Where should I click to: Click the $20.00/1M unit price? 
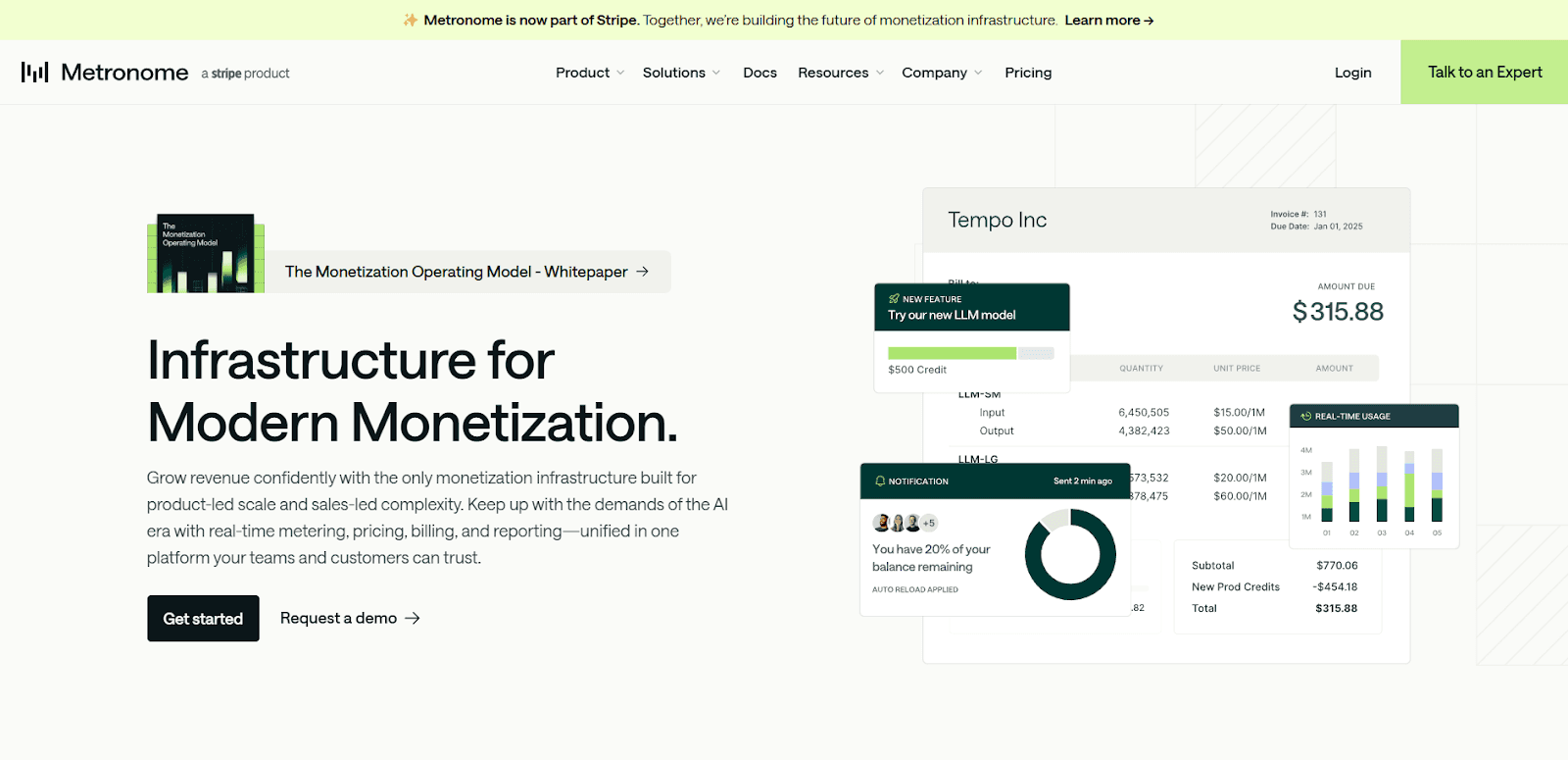point(1240,478)
